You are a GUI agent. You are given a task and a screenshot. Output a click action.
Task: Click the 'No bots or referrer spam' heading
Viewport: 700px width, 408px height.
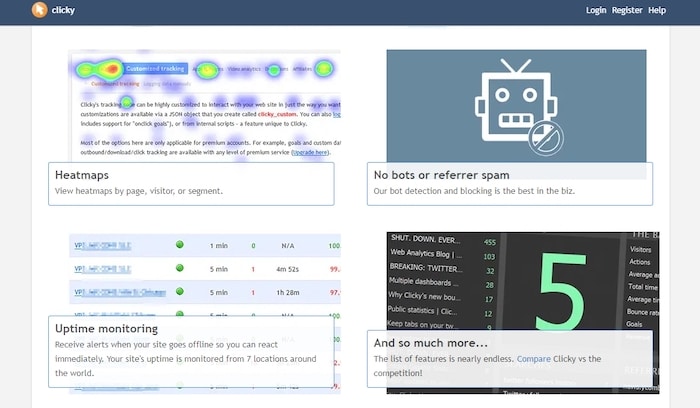pos(442,175)
